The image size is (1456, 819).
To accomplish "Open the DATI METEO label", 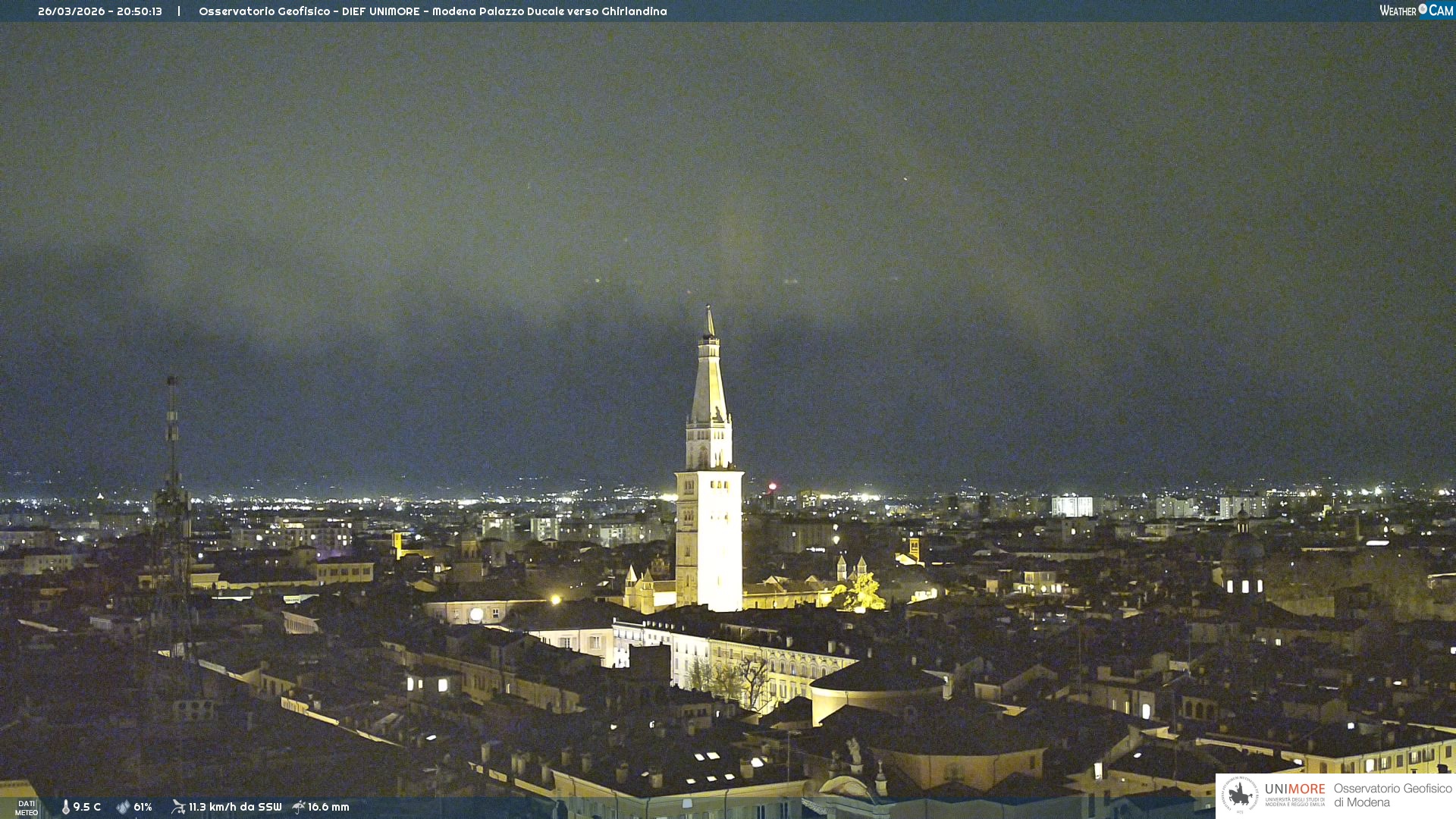I will (x=27, y=808).
